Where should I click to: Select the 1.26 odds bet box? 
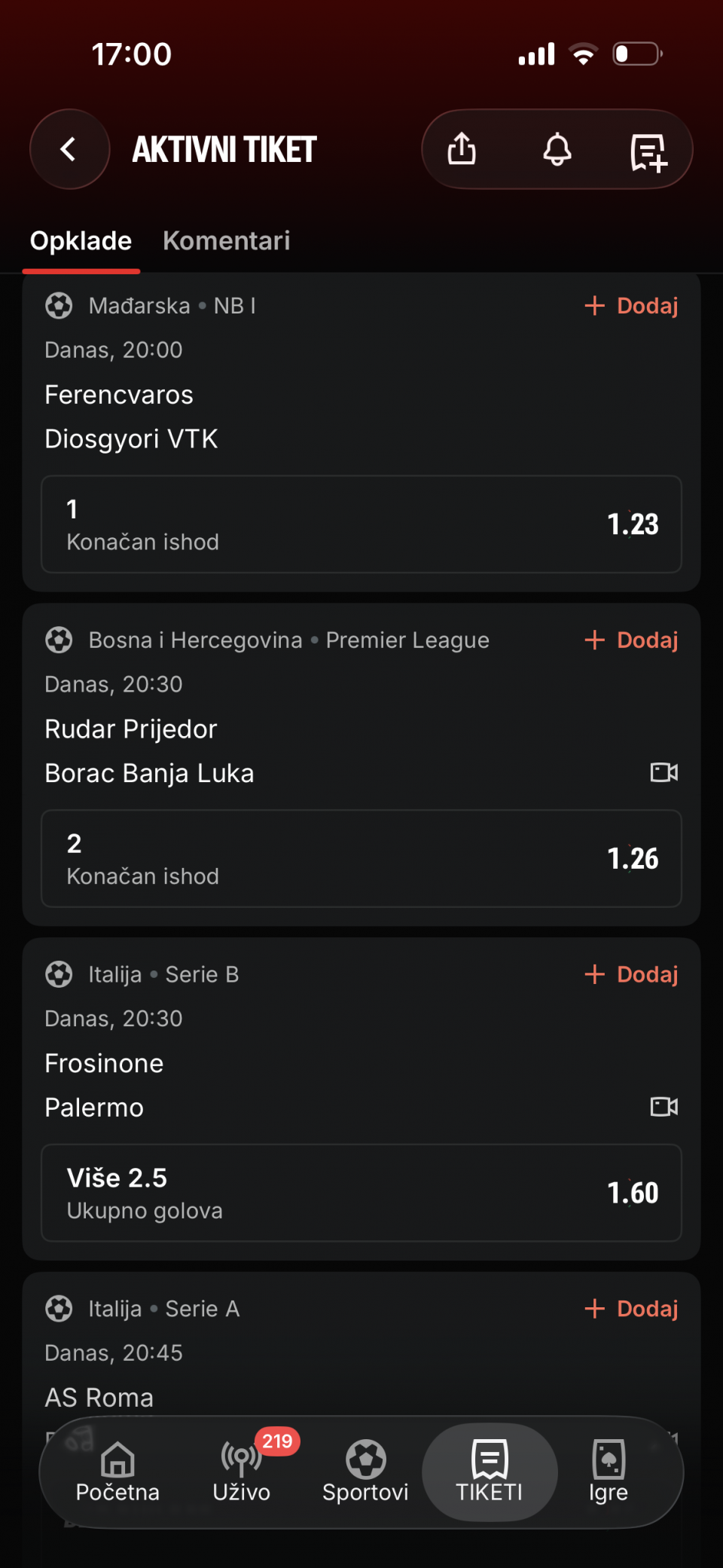361,859
